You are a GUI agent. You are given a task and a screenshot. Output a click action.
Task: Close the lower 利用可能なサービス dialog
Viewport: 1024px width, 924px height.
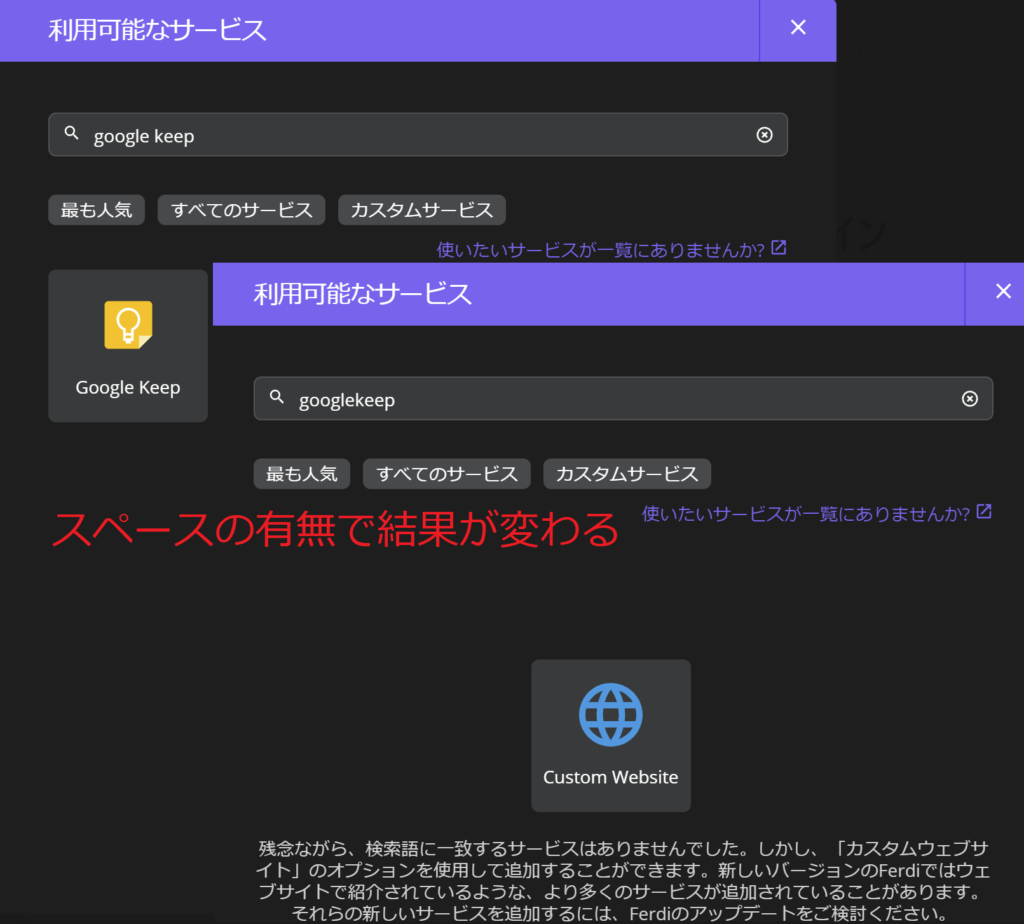click(1003, 291)
